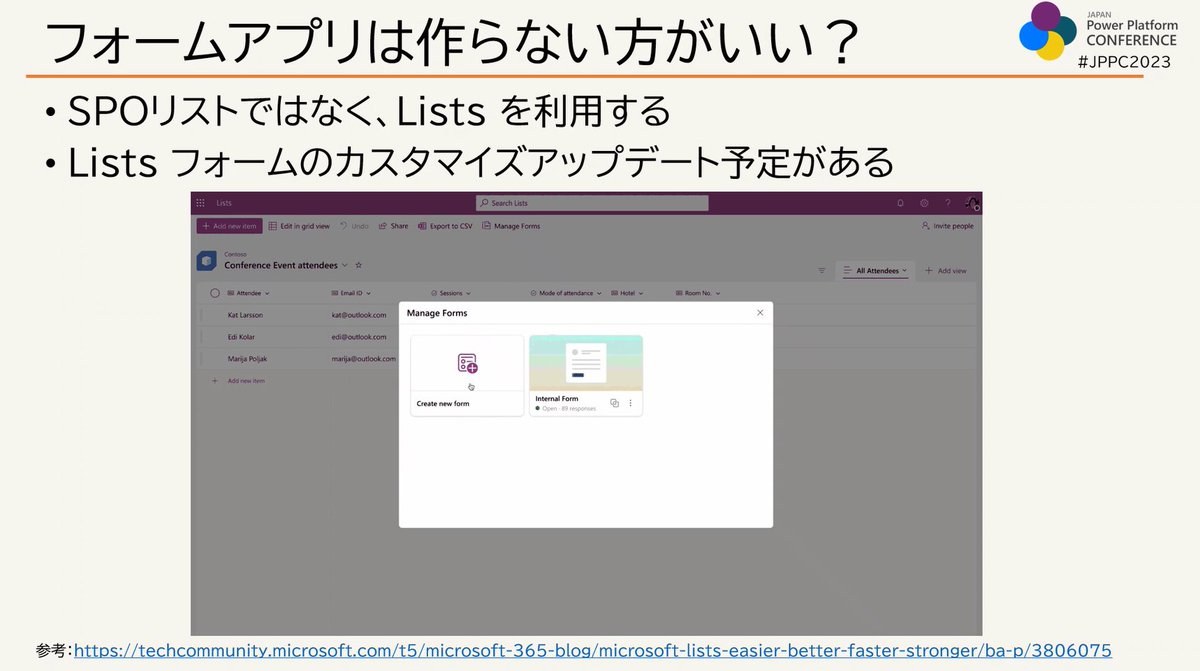Click Manage Forms in the toolbar
The width and height of the screenshot is (1200, 671).
coord(511,226)
